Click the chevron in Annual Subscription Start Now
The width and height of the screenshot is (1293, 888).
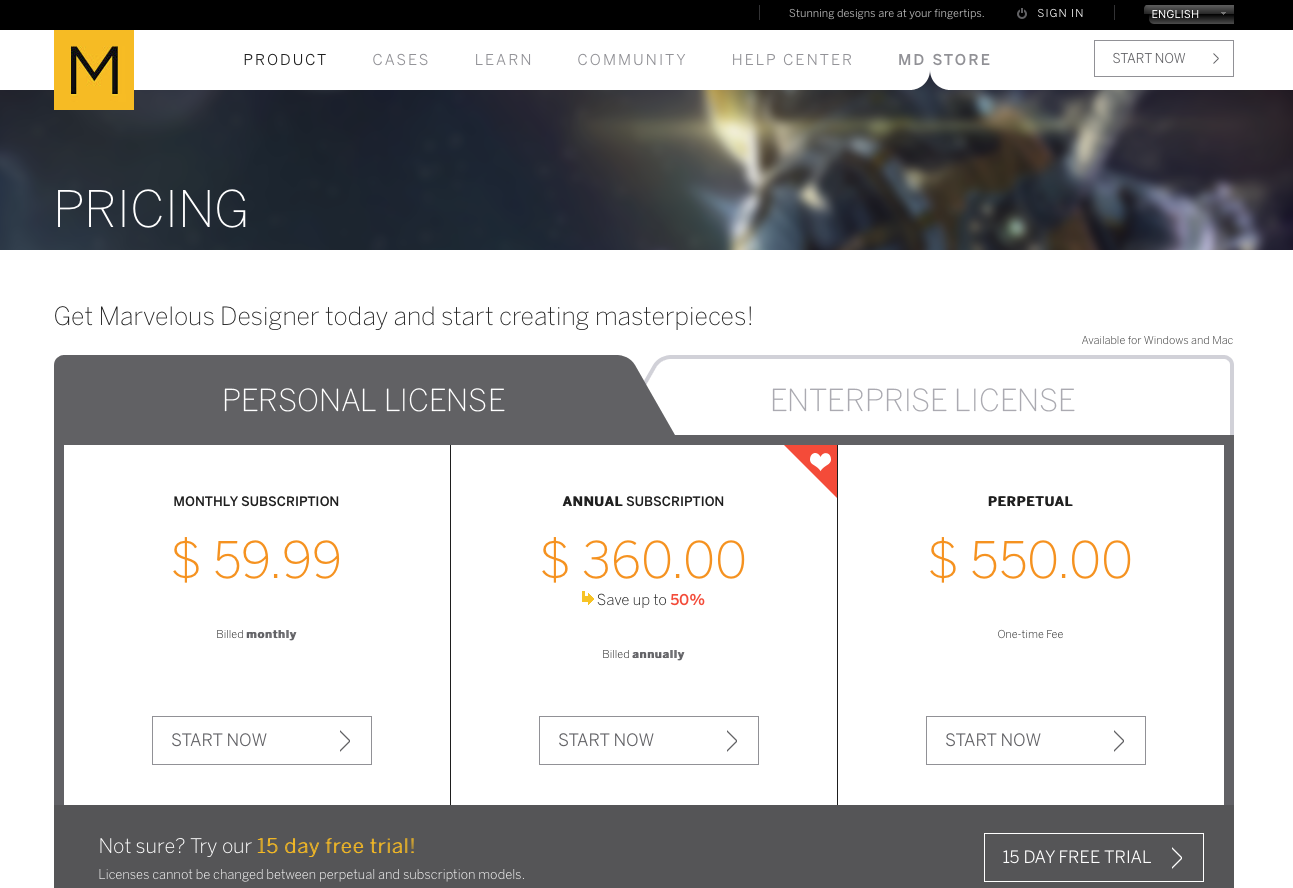tap(732, 741)
